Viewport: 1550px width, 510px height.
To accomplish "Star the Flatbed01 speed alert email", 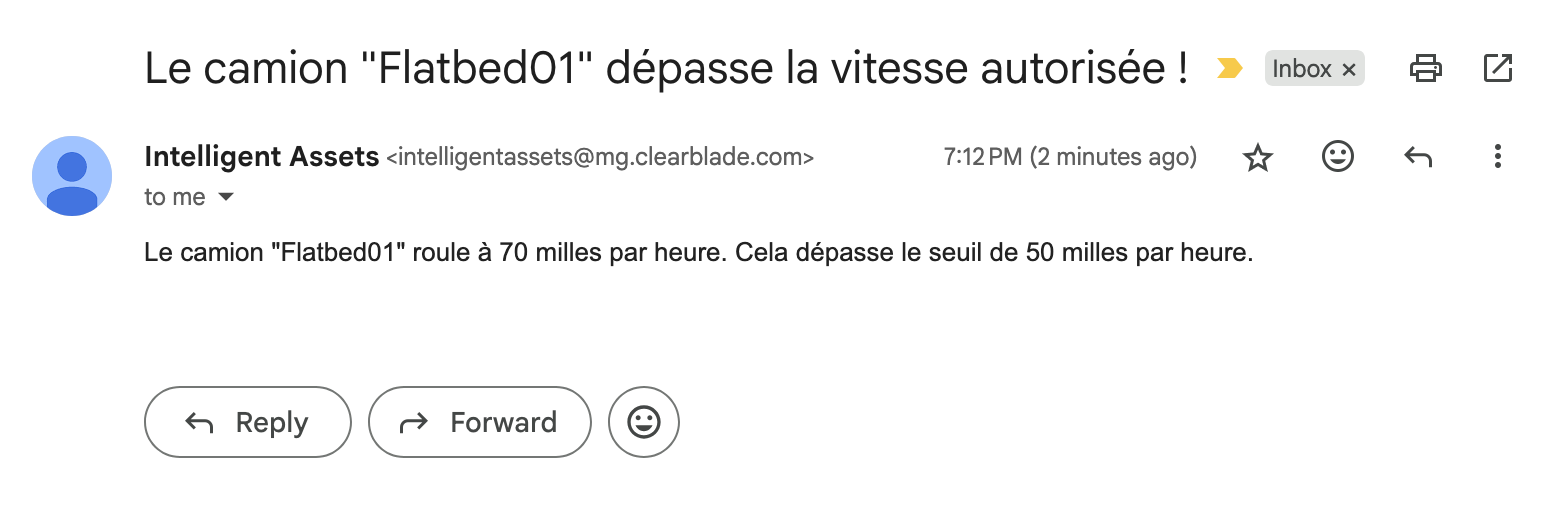I will [x=1257, y=157].
